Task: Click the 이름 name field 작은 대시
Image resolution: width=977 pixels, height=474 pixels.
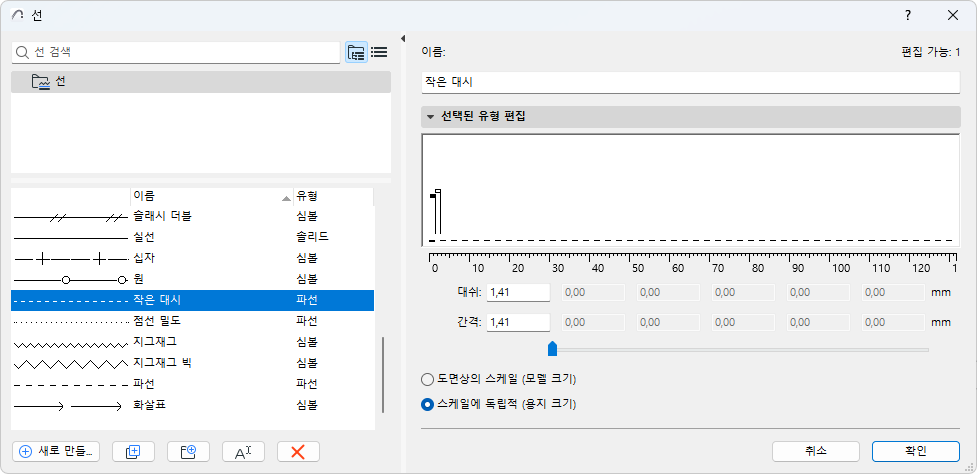Action: click(x=690, y=82)
